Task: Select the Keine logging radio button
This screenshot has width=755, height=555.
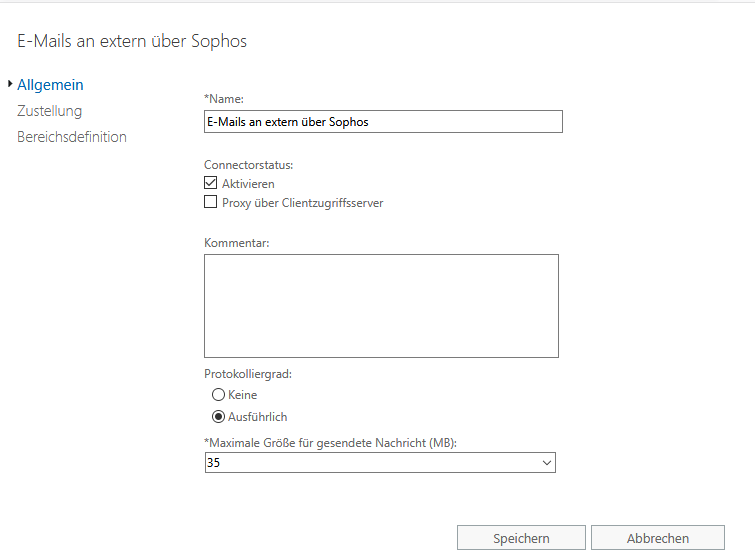Action: [218, 395]
